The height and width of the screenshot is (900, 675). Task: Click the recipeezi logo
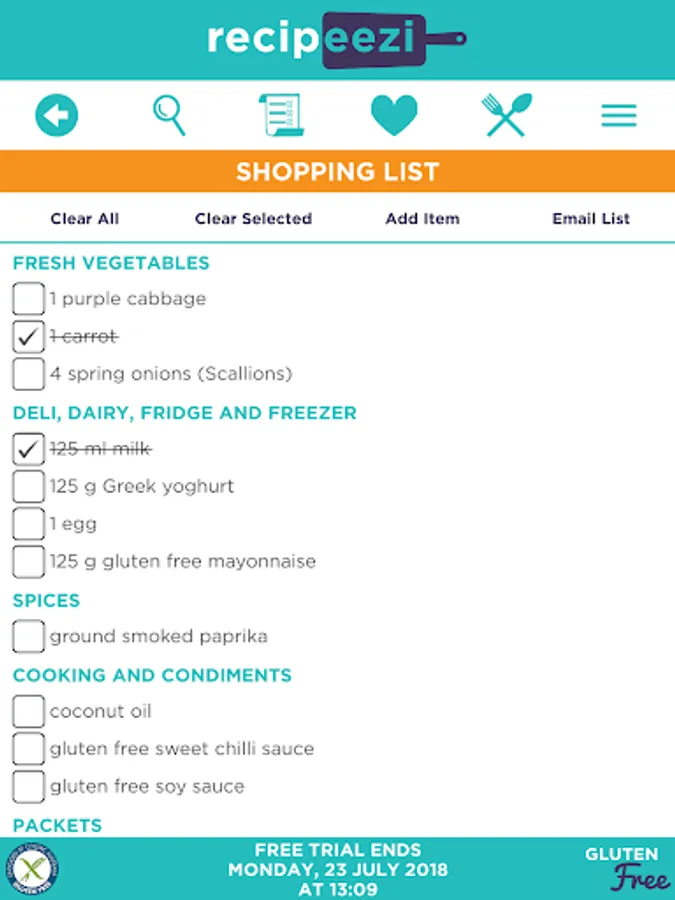[x=337, y=40]
